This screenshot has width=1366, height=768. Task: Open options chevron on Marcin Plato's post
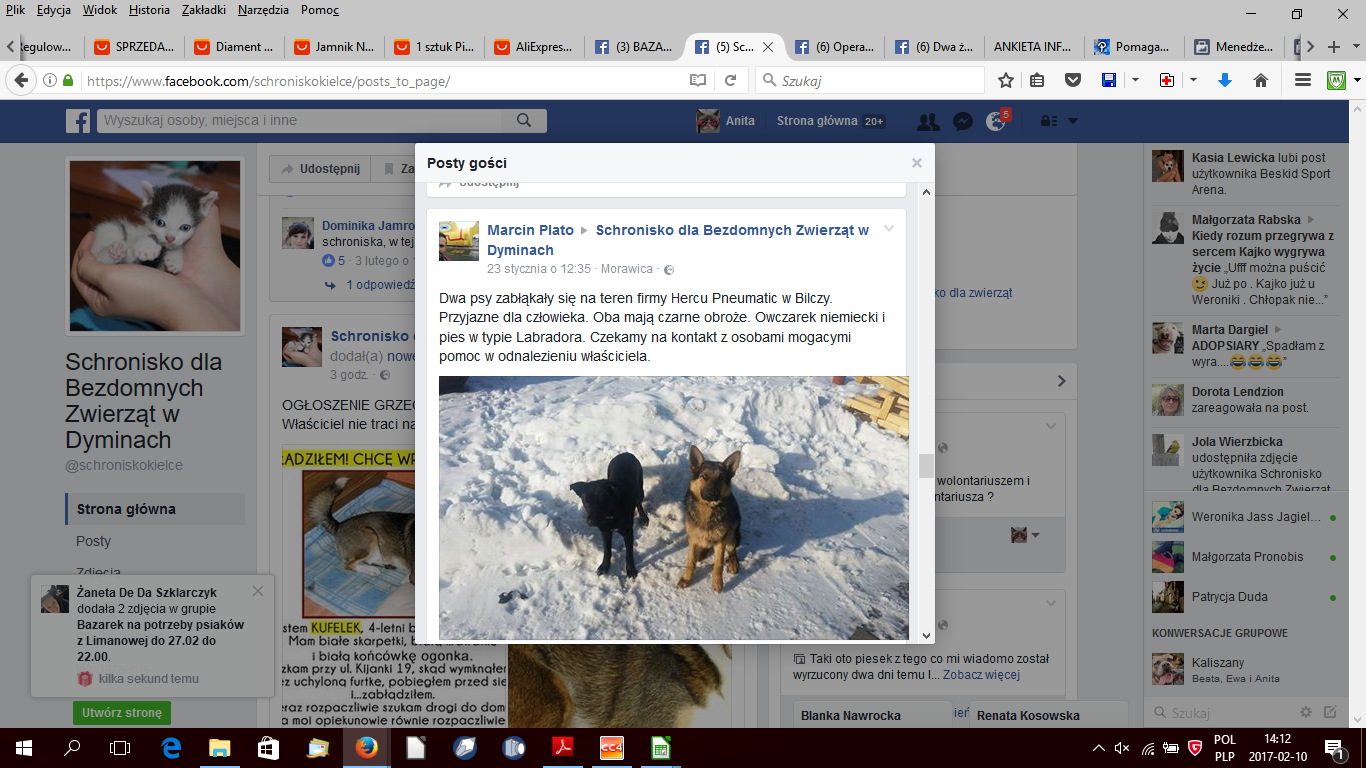[888, 229]
